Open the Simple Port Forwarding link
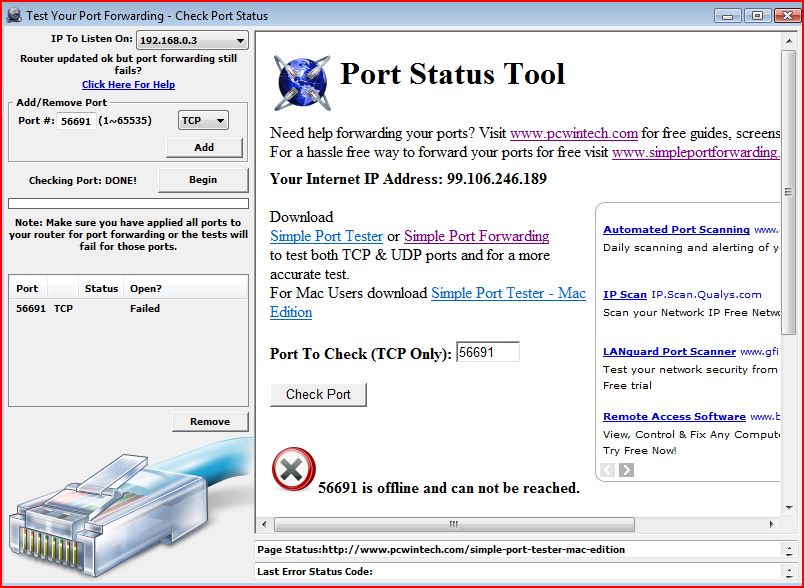This screenshot has height=588, width=804. click(476, 236)
